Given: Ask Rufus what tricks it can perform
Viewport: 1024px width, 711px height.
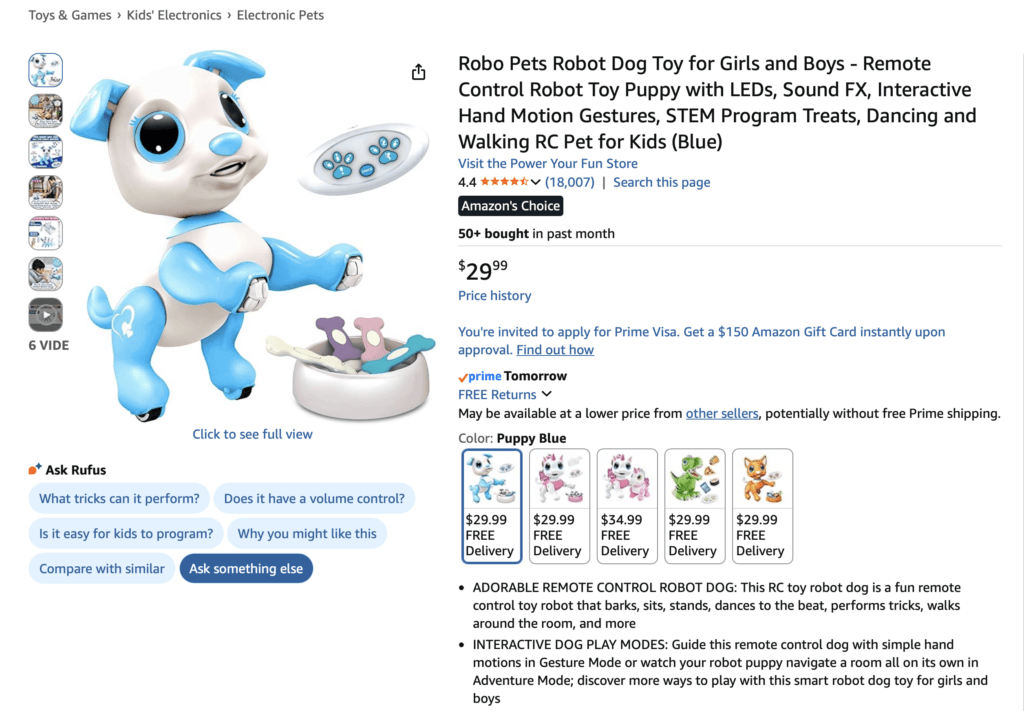Looking at the screenshot, I should click(x=118, y=498).
